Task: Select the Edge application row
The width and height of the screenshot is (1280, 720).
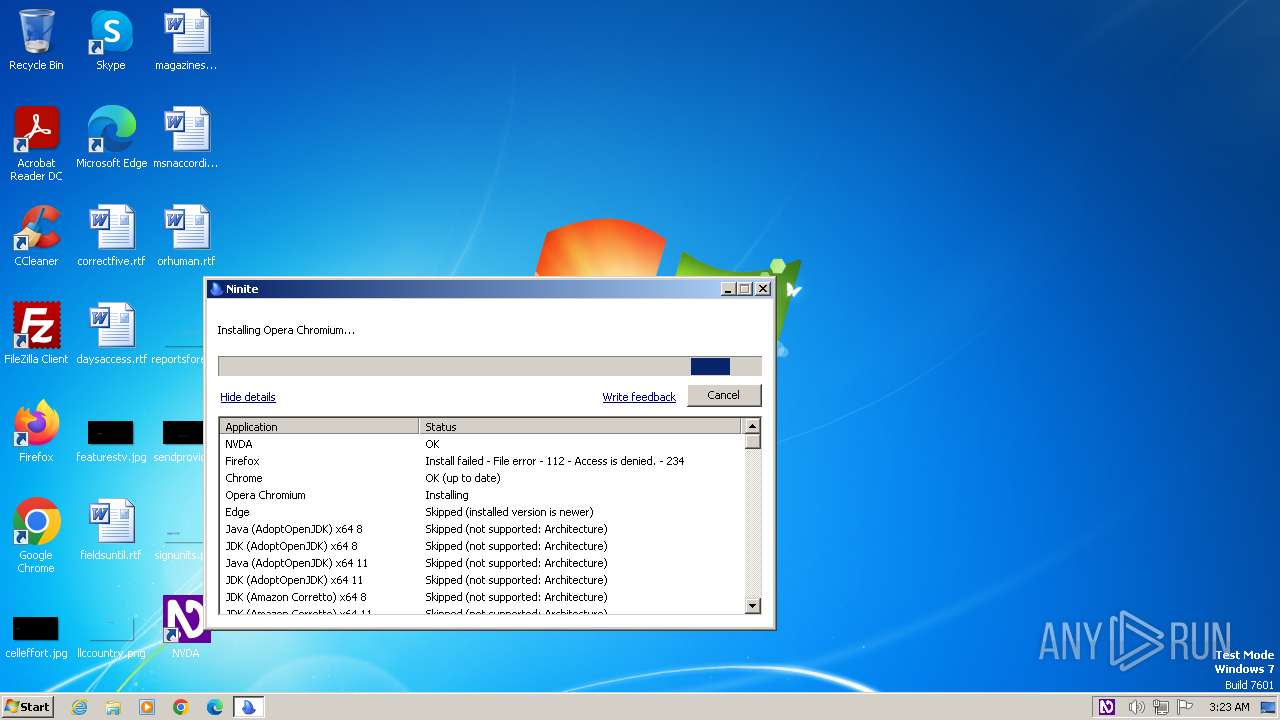Action: coord(482,512)
